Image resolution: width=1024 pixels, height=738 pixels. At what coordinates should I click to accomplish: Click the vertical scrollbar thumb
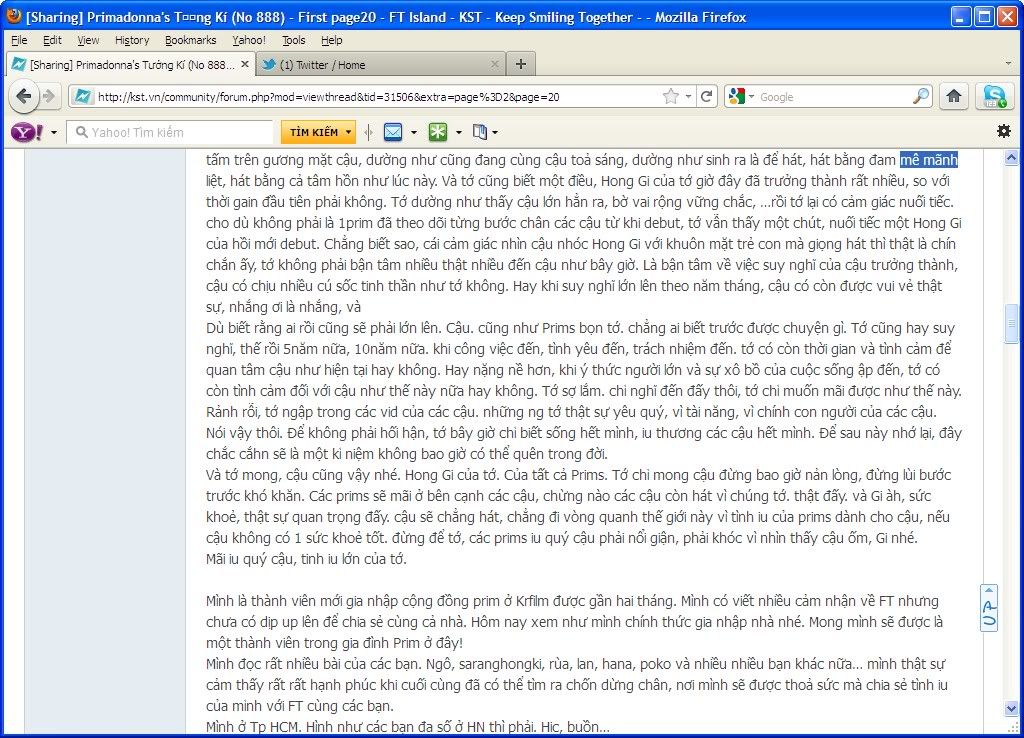pyautogui.click(x=1011, y=323)
